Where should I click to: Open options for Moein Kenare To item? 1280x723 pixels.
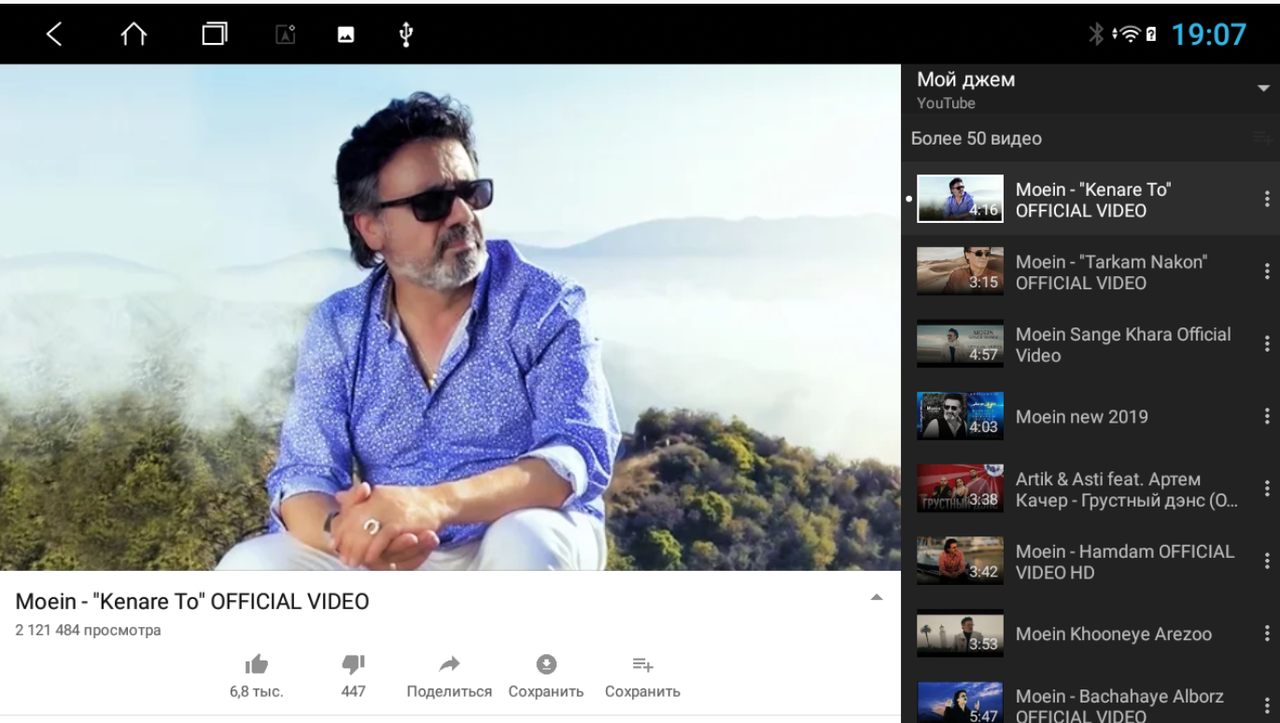coord(1267,199)
